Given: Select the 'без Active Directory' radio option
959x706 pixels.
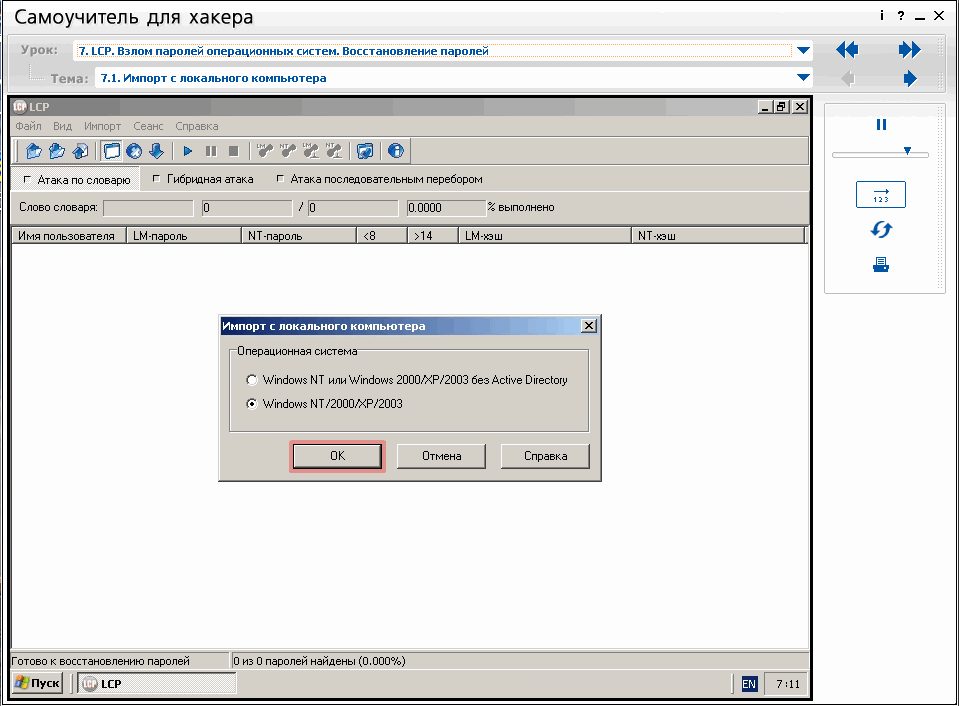Looking at the screenshot, I should pos(252,380).
